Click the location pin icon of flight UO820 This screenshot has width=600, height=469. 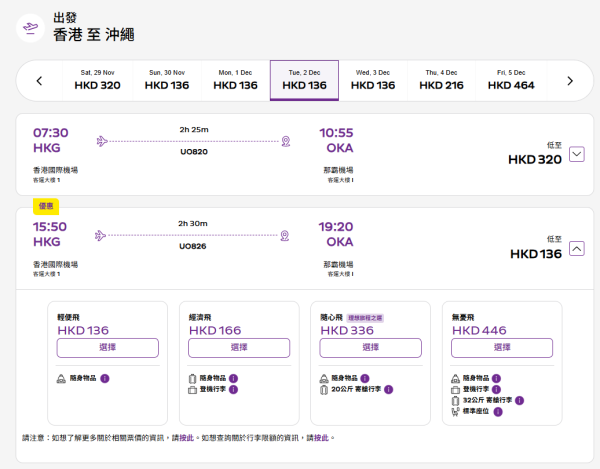pyautogui.click(x=285, y=141)
